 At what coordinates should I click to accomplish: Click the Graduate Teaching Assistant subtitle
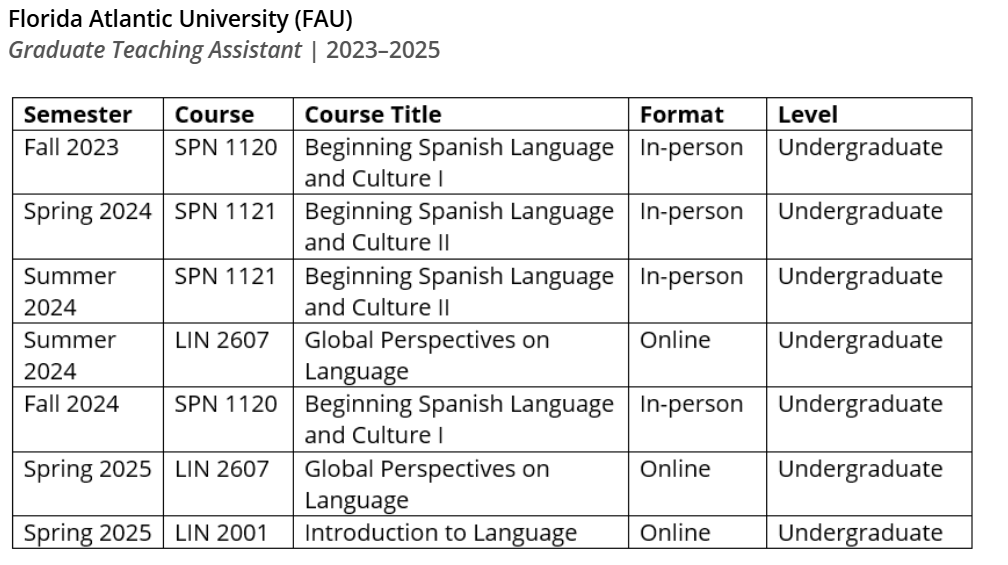tap(155, 50)
